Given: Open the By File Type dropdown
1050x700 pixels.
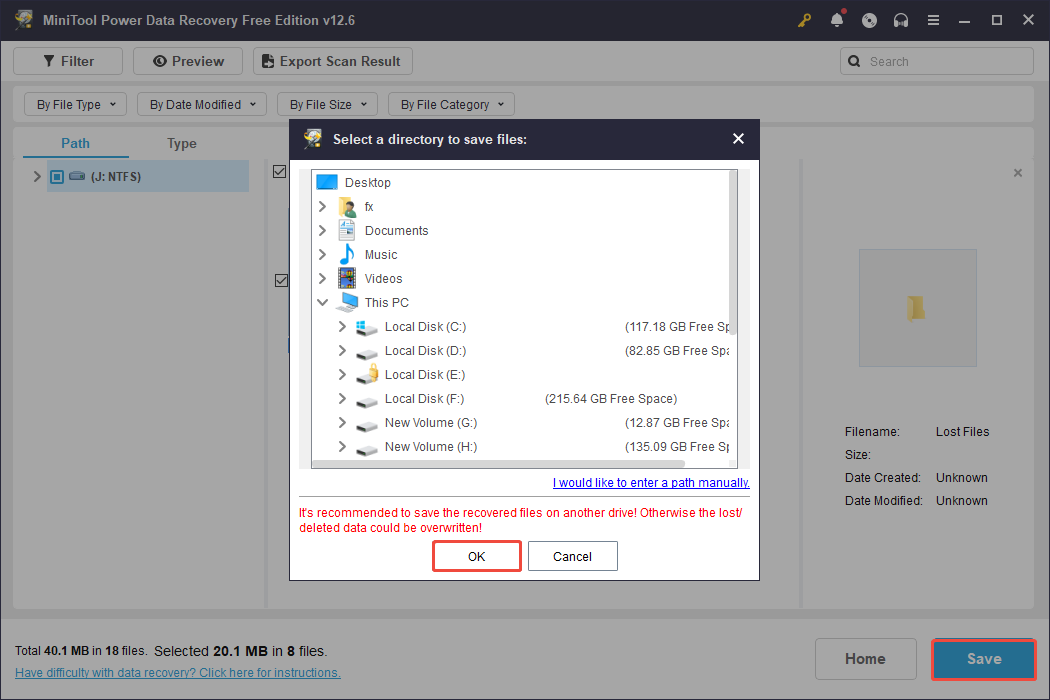Looking at the screenshot, I should tap(75, 104).
